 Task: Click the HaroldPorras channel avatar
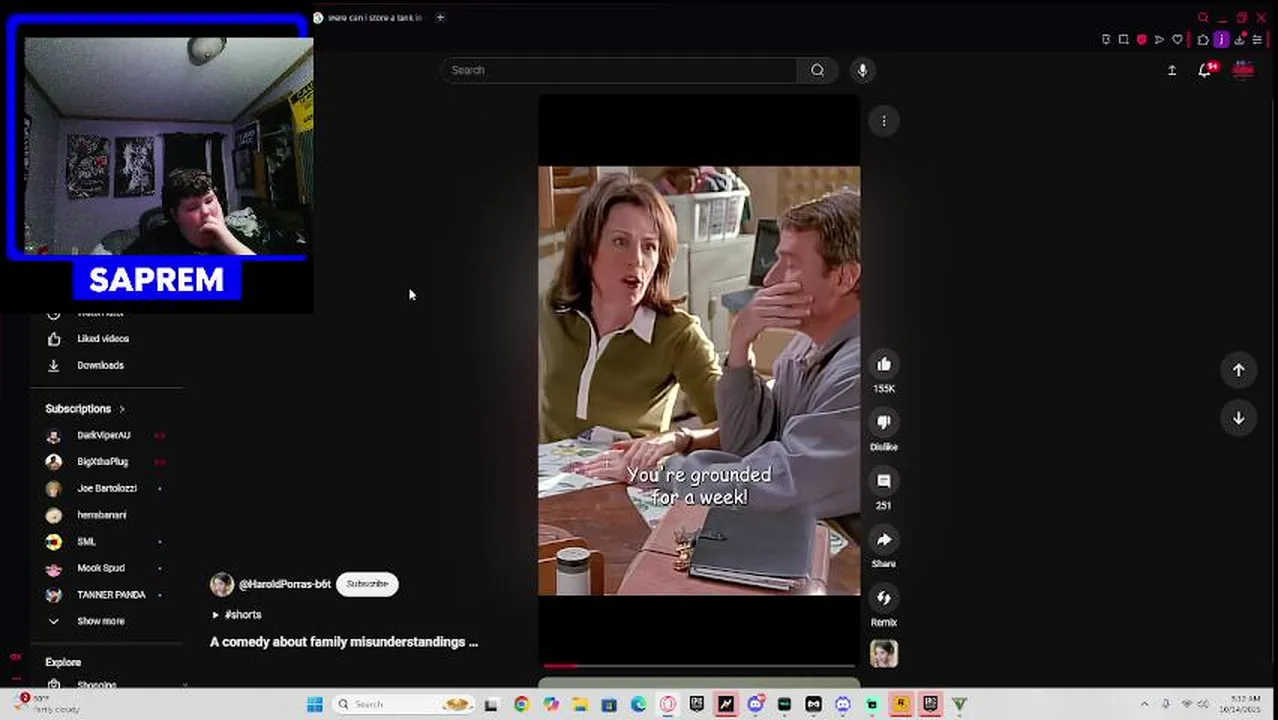(222, 584)
